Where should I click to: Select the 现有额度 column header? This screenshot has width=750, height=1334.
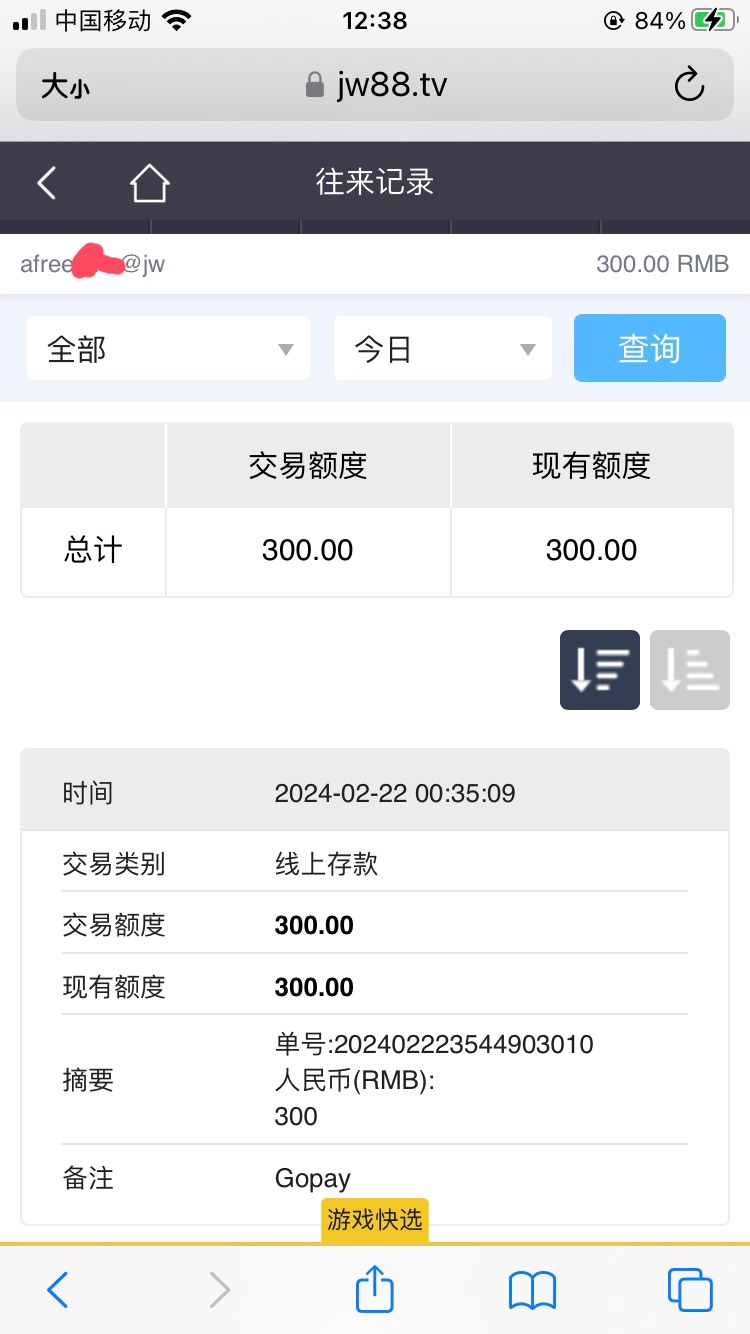(x=591, y=466)
